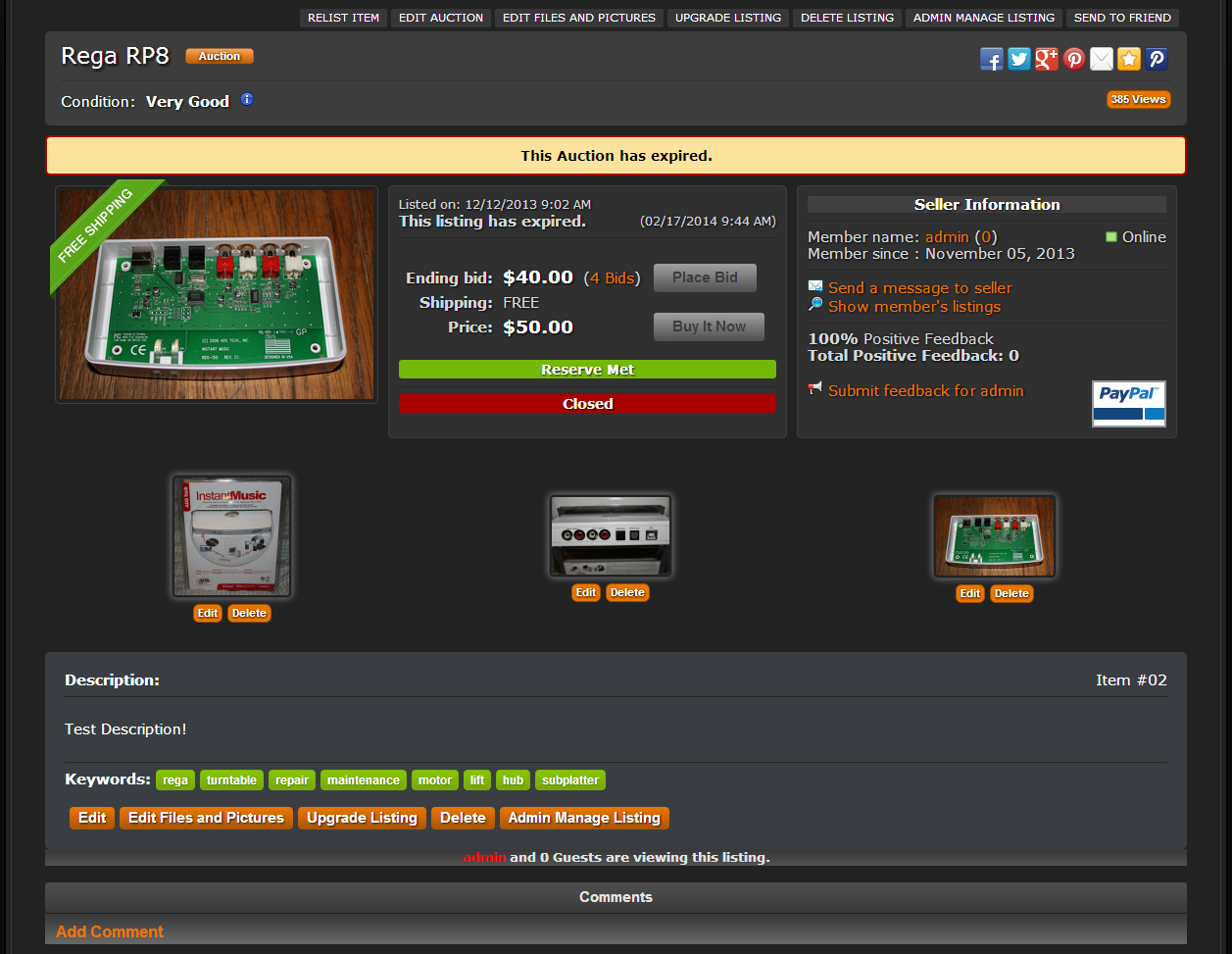The width and height of the screenshot is (1232, 954).
Task: Delete the InstantMusic package picture
Action: pos(249,613)
